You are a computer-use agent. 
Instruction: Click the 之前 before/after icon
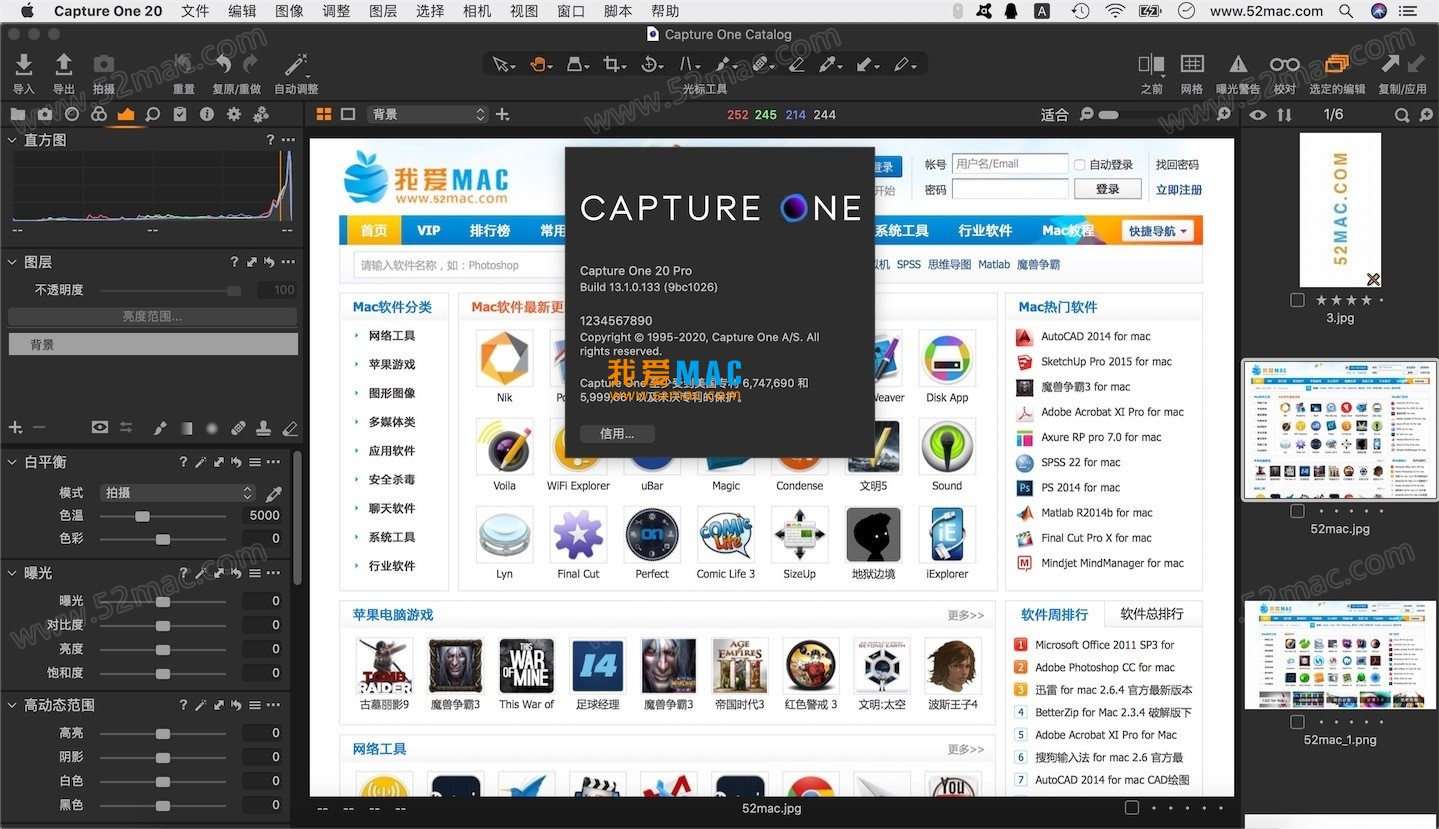(x=1151, y=65)
